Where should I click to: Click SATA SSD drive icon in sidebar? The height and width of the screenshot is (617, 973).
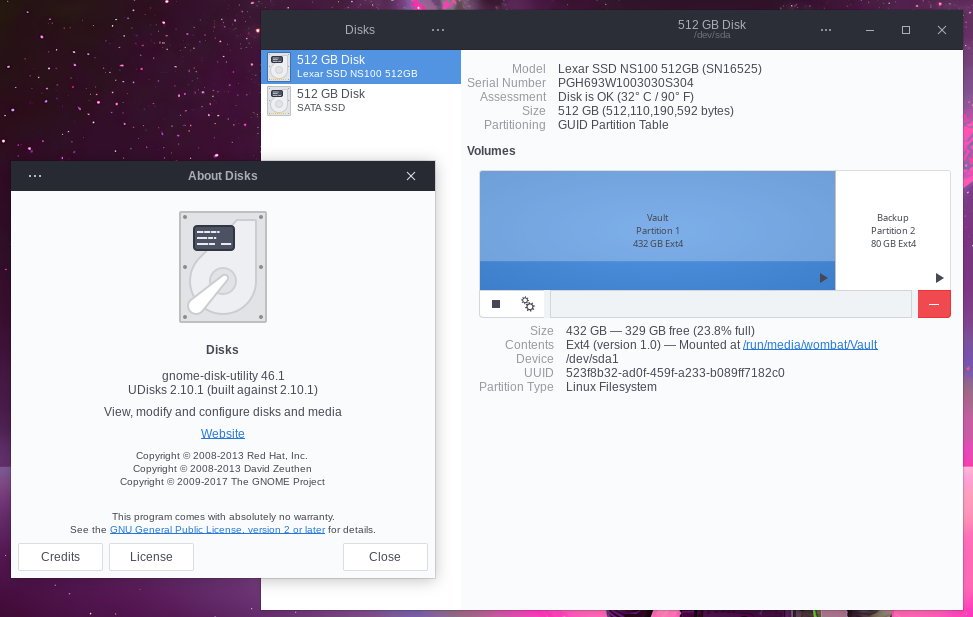(279, 101)
